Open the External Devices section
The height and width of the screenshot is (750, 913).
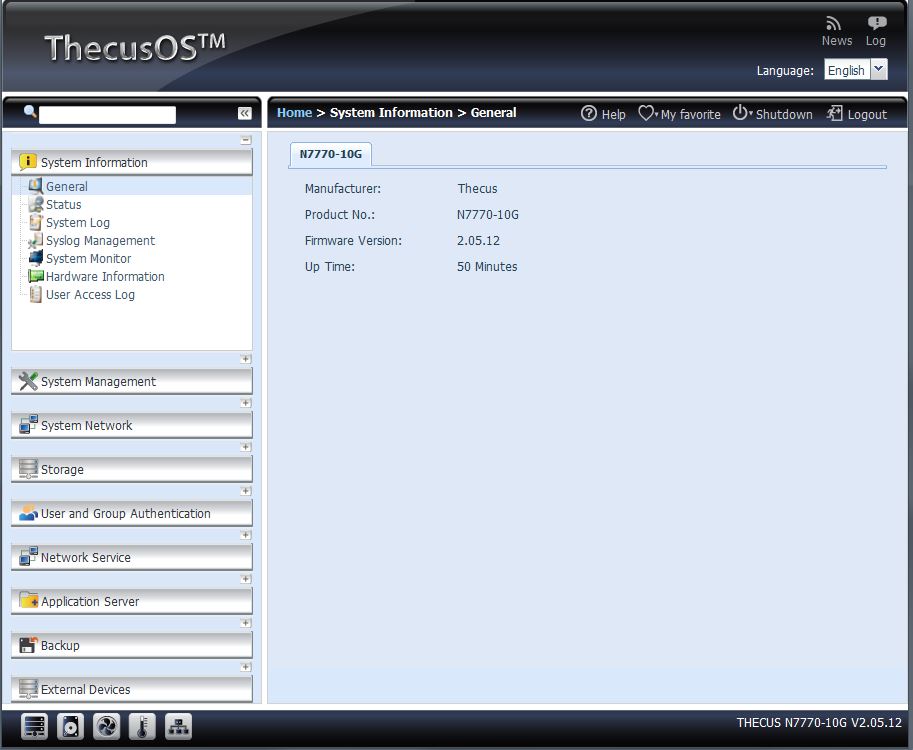(132, 689)
